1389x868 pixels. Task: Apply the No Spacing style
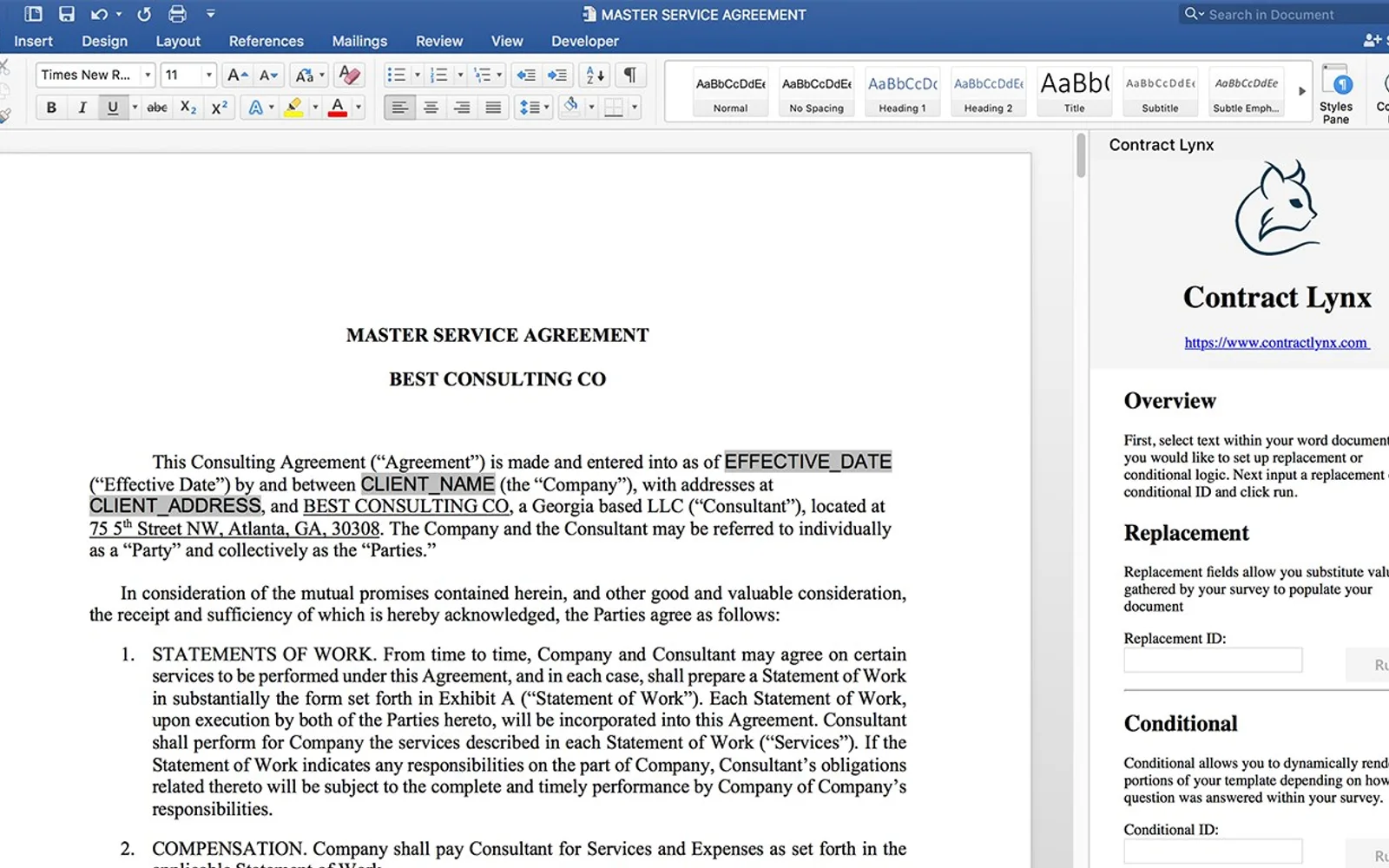[816, 92]
